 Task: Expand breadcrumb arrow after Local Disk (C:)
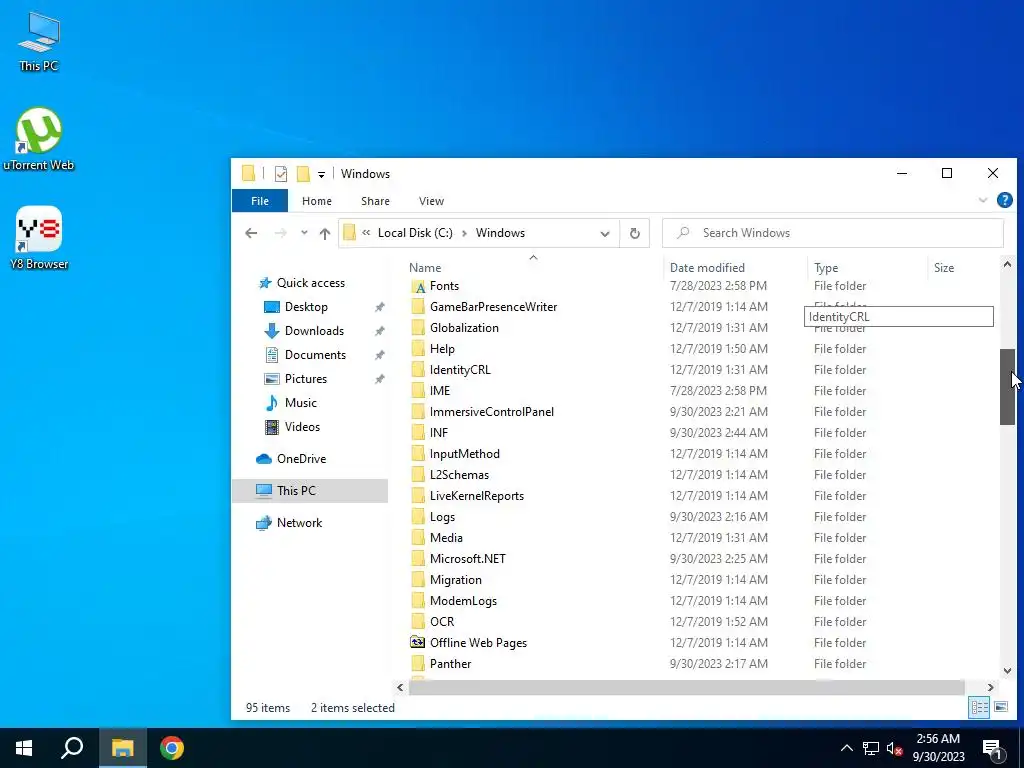(x=464, y=233)
